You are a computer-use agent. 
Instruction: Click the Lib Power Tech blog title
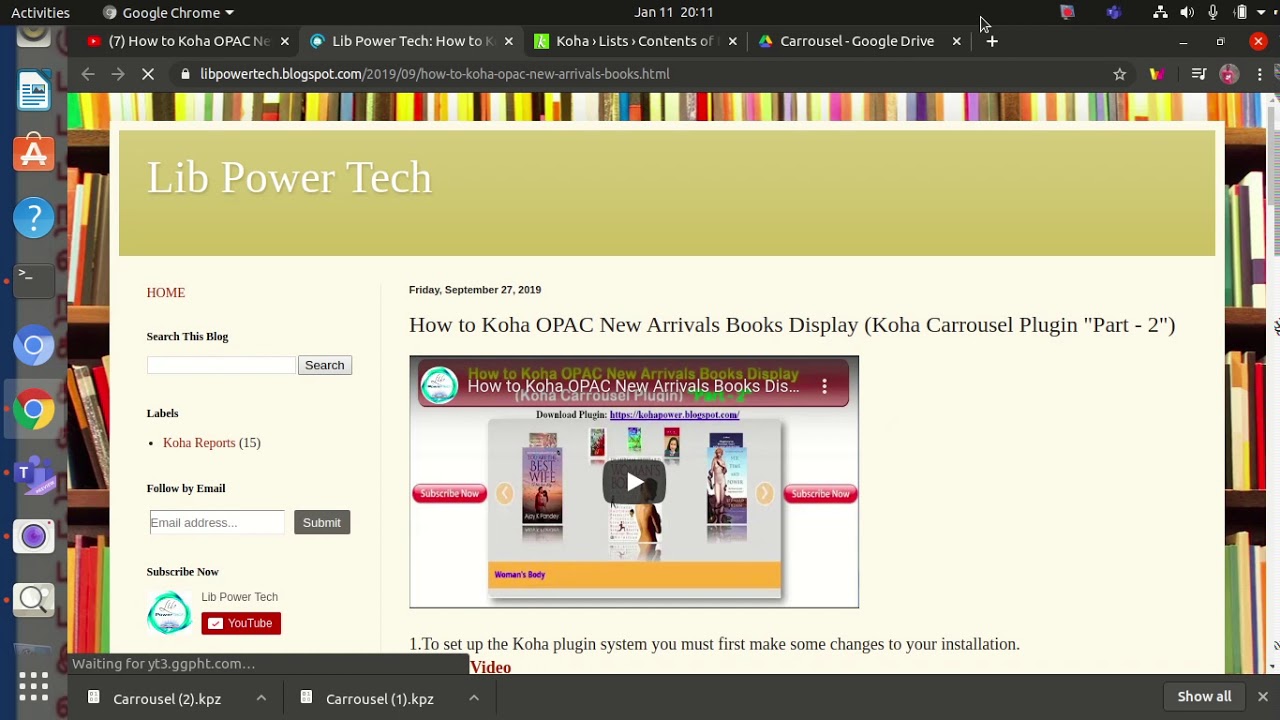tap(289, 177)
